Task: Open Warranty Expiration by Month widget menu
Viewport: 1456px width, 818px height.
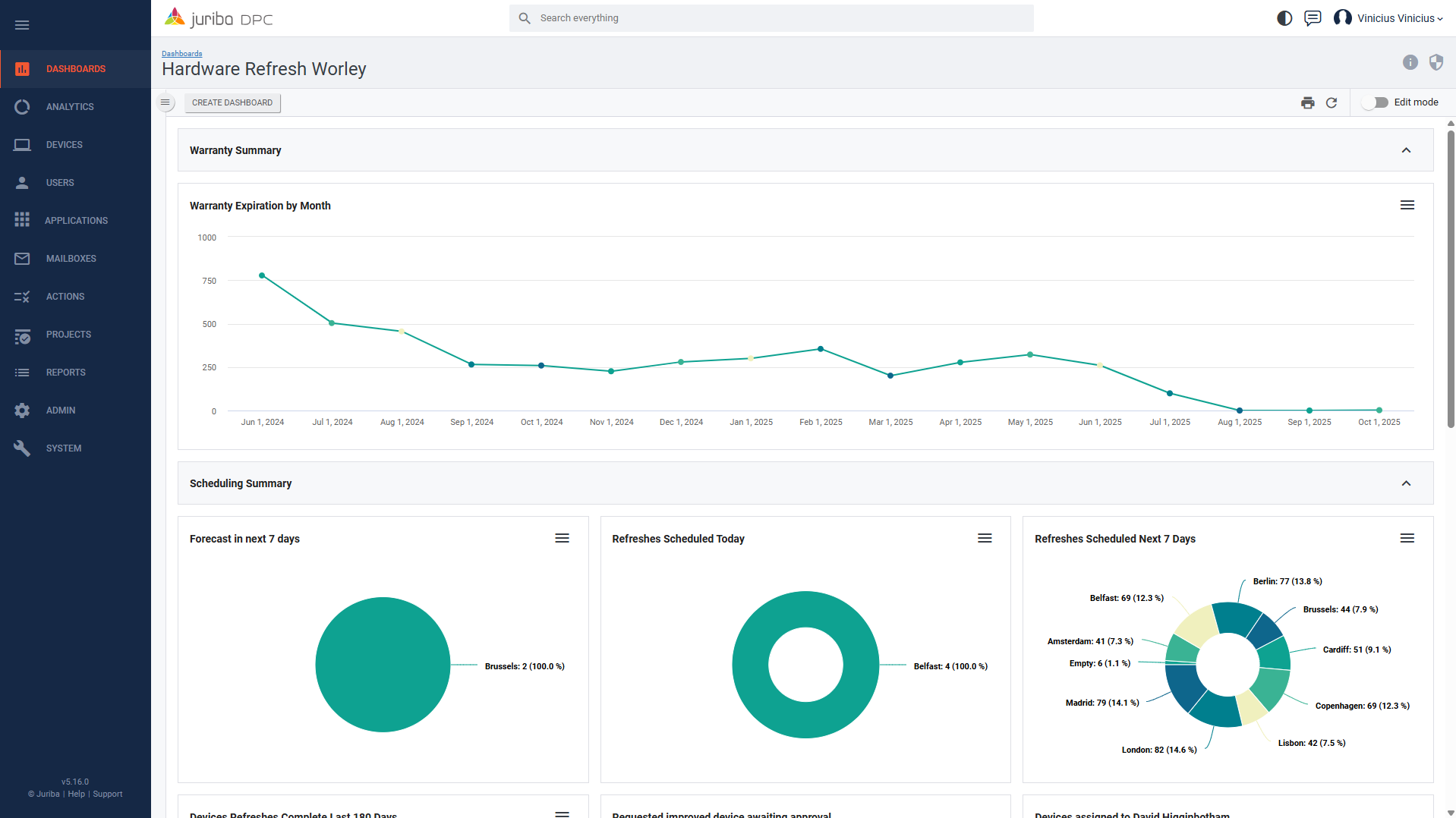Action: coord(1407,205)
